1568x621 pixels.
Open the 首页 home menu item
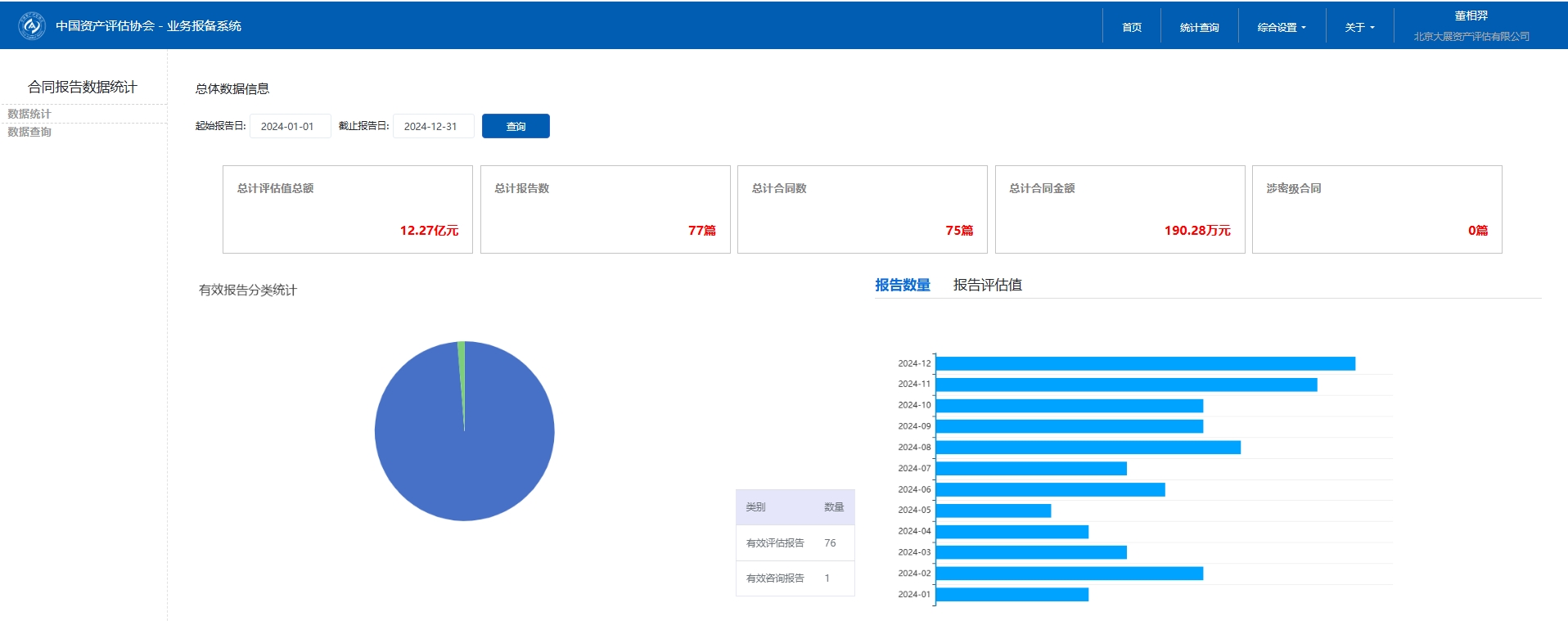[x=1132, y=28]
